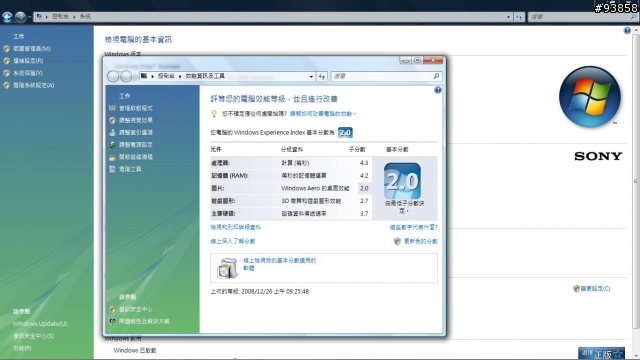The height and width of the screenshot is (360, 640).
Task: Select primary hard disk row with 3.7
Action: click(291, 213)
